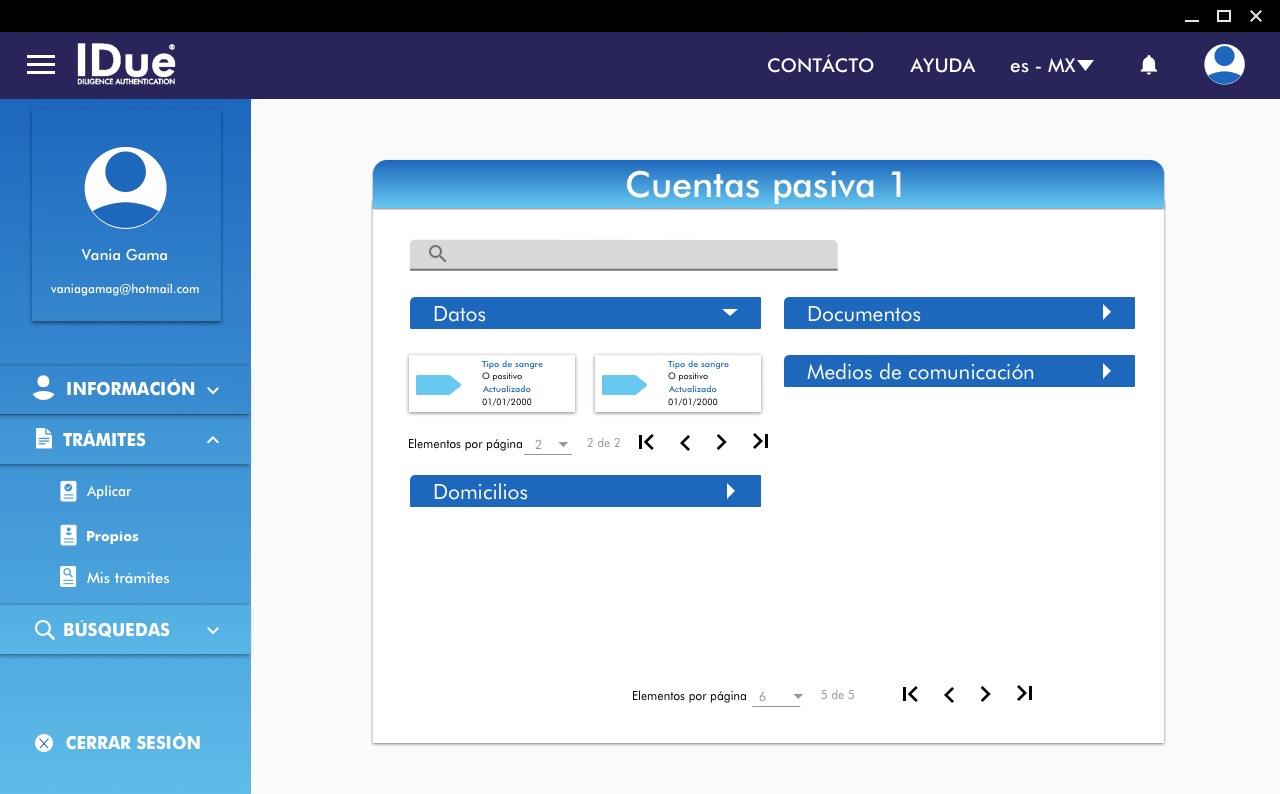Image resolution: width=1280 pixels, height=794 pixels.
Task: Open the user avatar in top bar
Action: pyautogui.click(x=1224, y=65)
